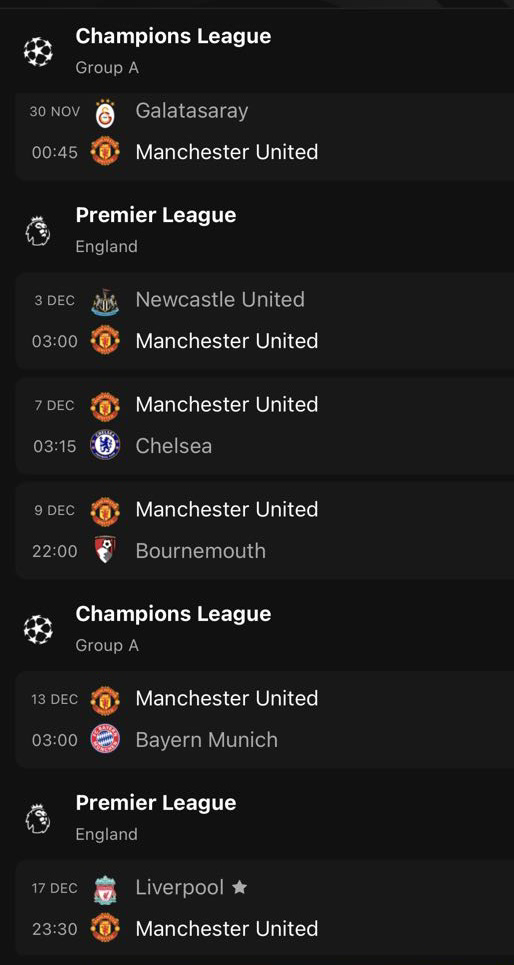Click the first Premier League lion logo

38,231
